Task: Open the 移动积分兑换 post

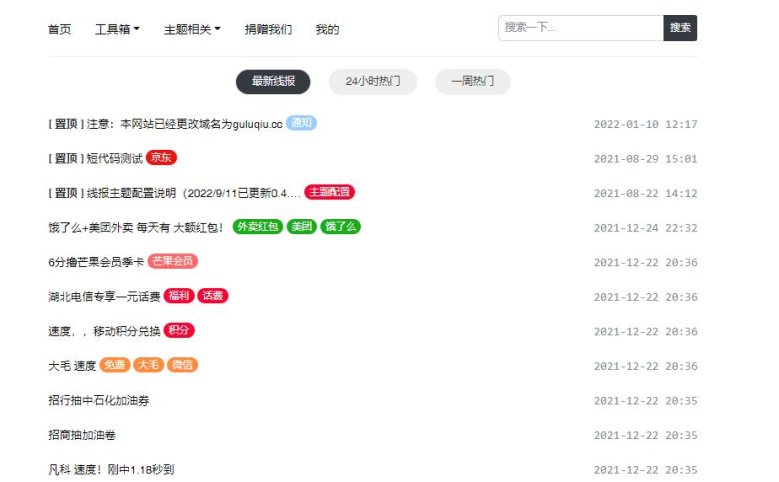Action: tap(104, 331)
